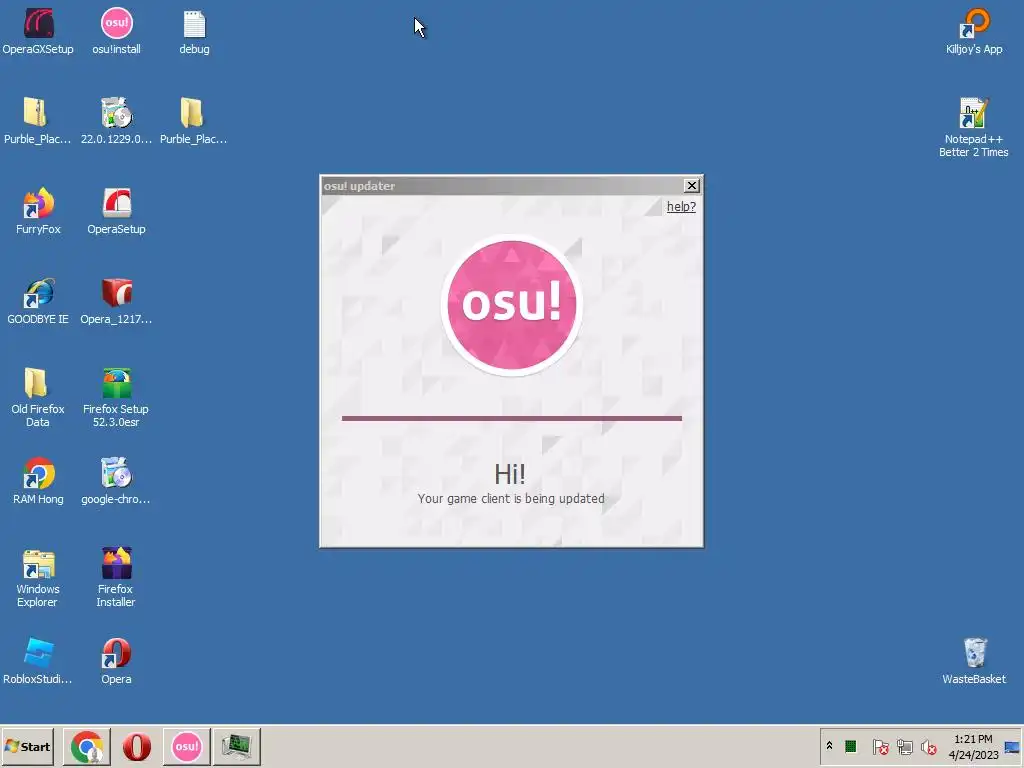Open the monitor taskbar application
The height and width of the screenshot is (768, 1024).
click(x=236, y=746)
